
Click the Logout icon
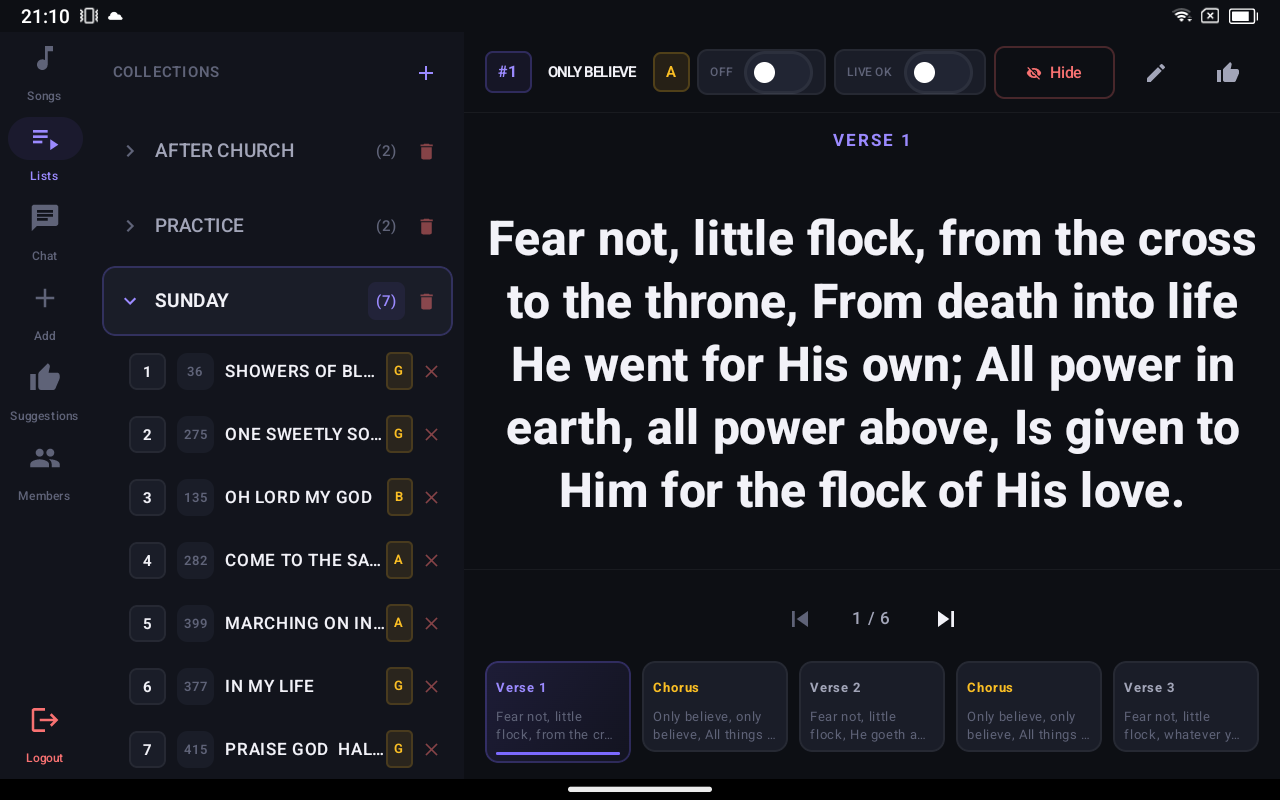coord(45,719)
